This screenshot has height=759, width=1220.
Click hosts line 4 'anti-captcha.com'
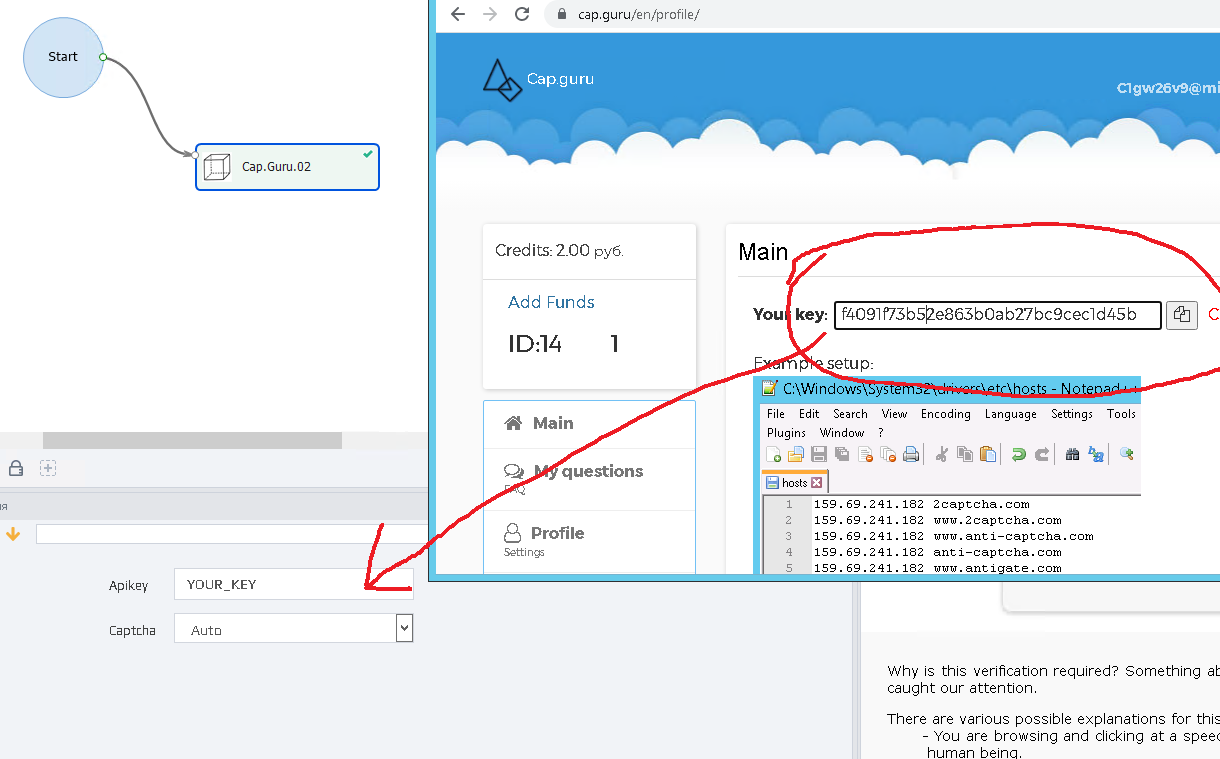click(998, 552)
